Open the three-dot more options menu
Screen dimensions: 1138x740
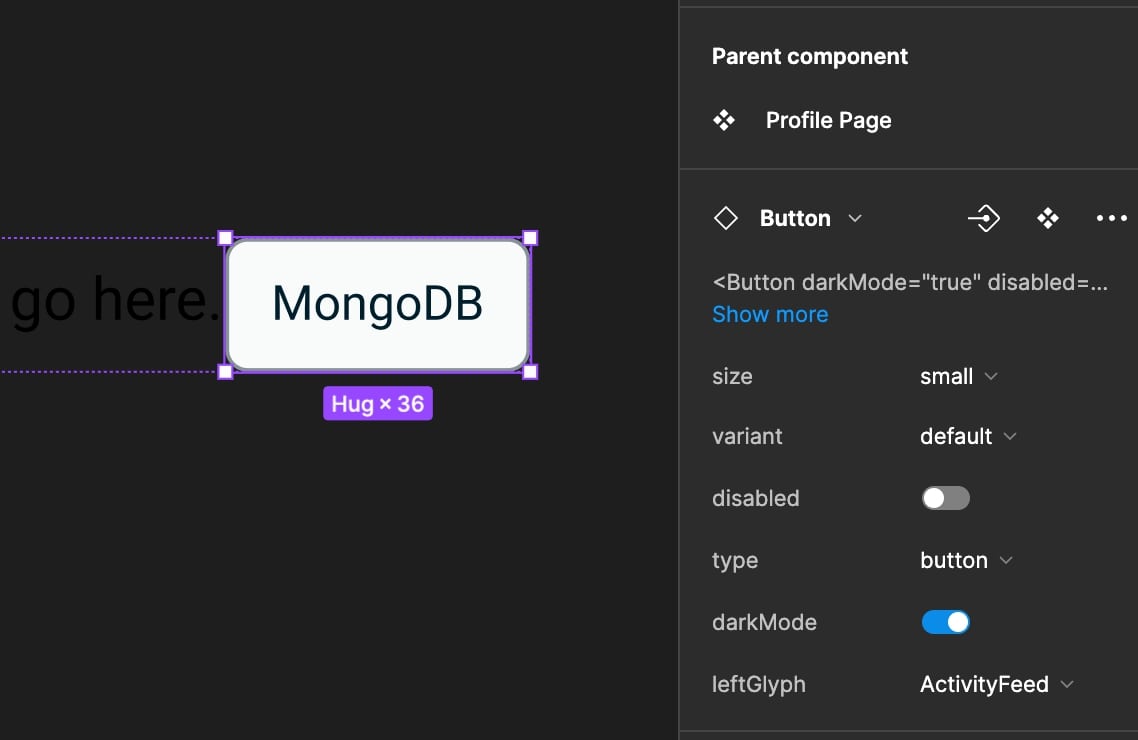(x=1111, y=218)
